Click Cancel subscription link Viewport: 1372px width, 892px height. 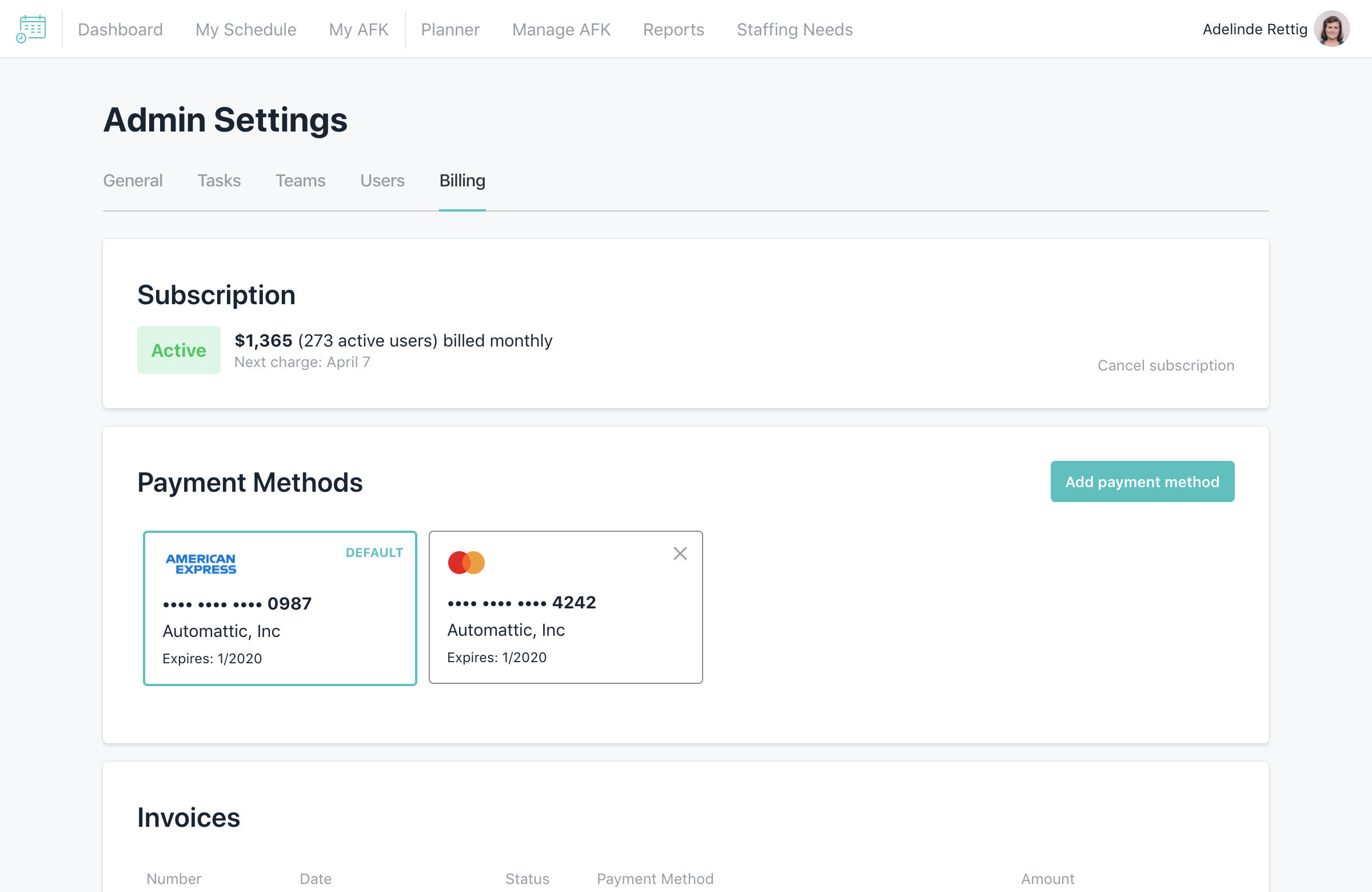click(1166, 365)
